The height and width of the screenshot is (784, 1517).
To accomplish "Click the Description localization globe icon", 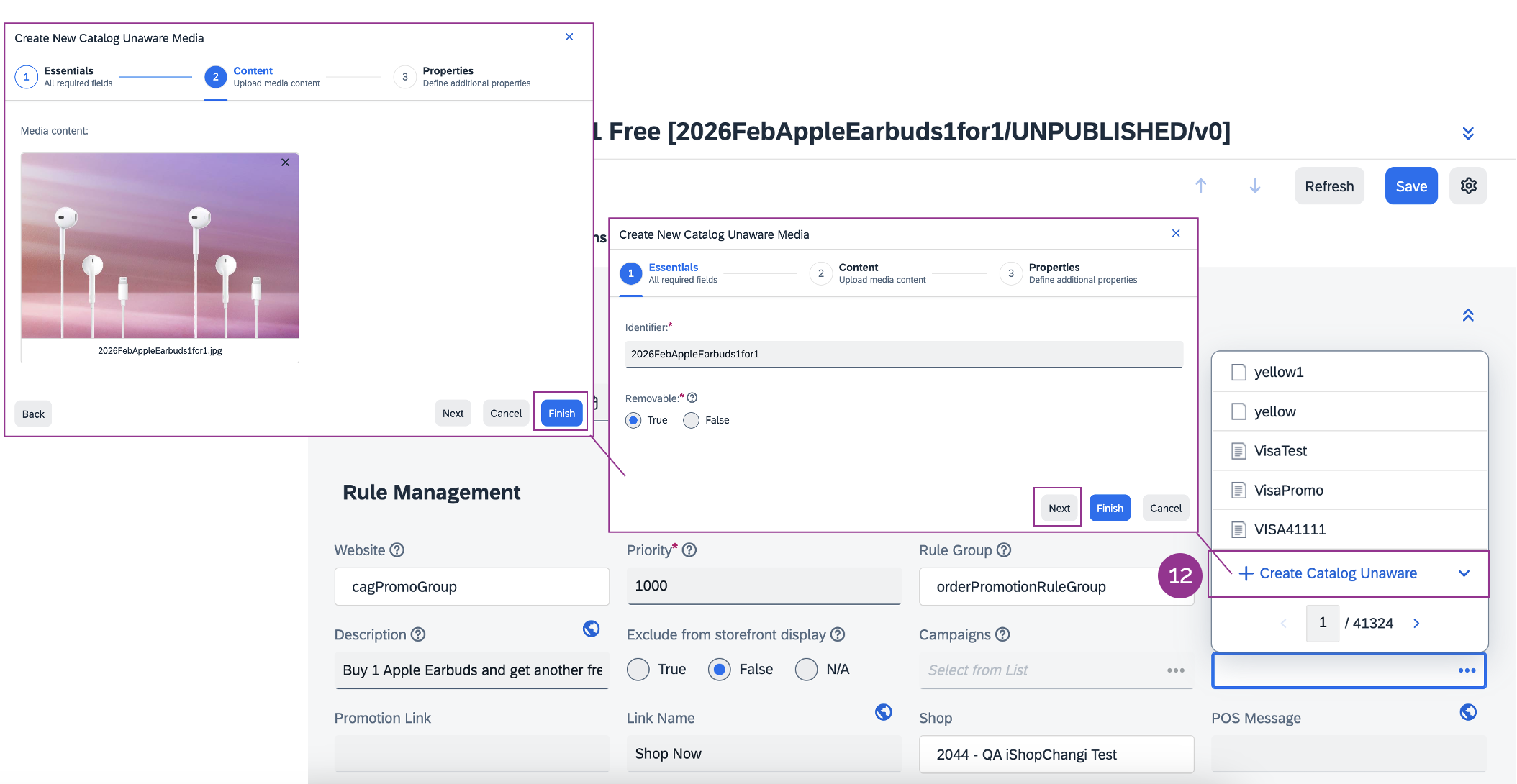I will (x=591, y=629).
